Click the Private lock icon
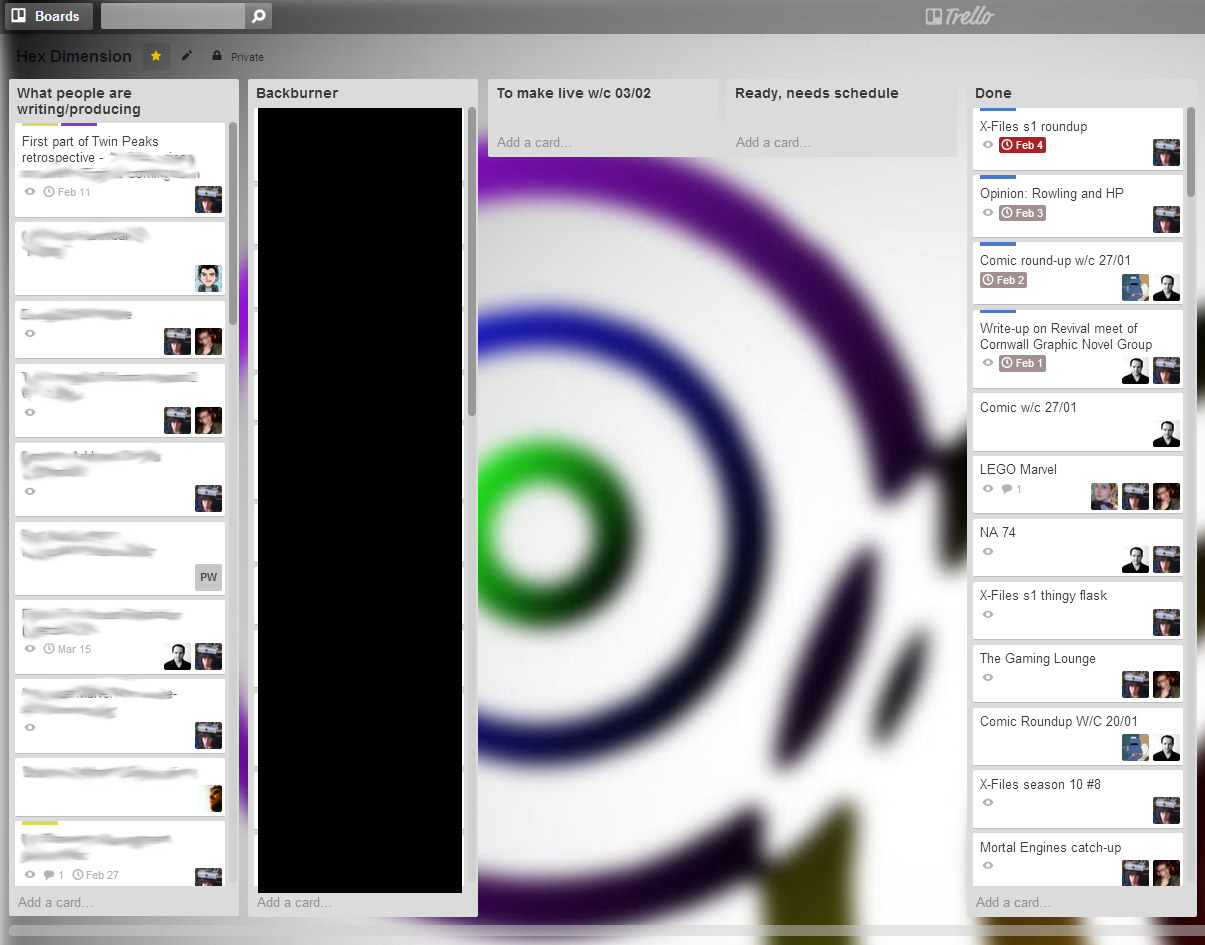The width and height of the screenshot is (1205, 945). 217,57
